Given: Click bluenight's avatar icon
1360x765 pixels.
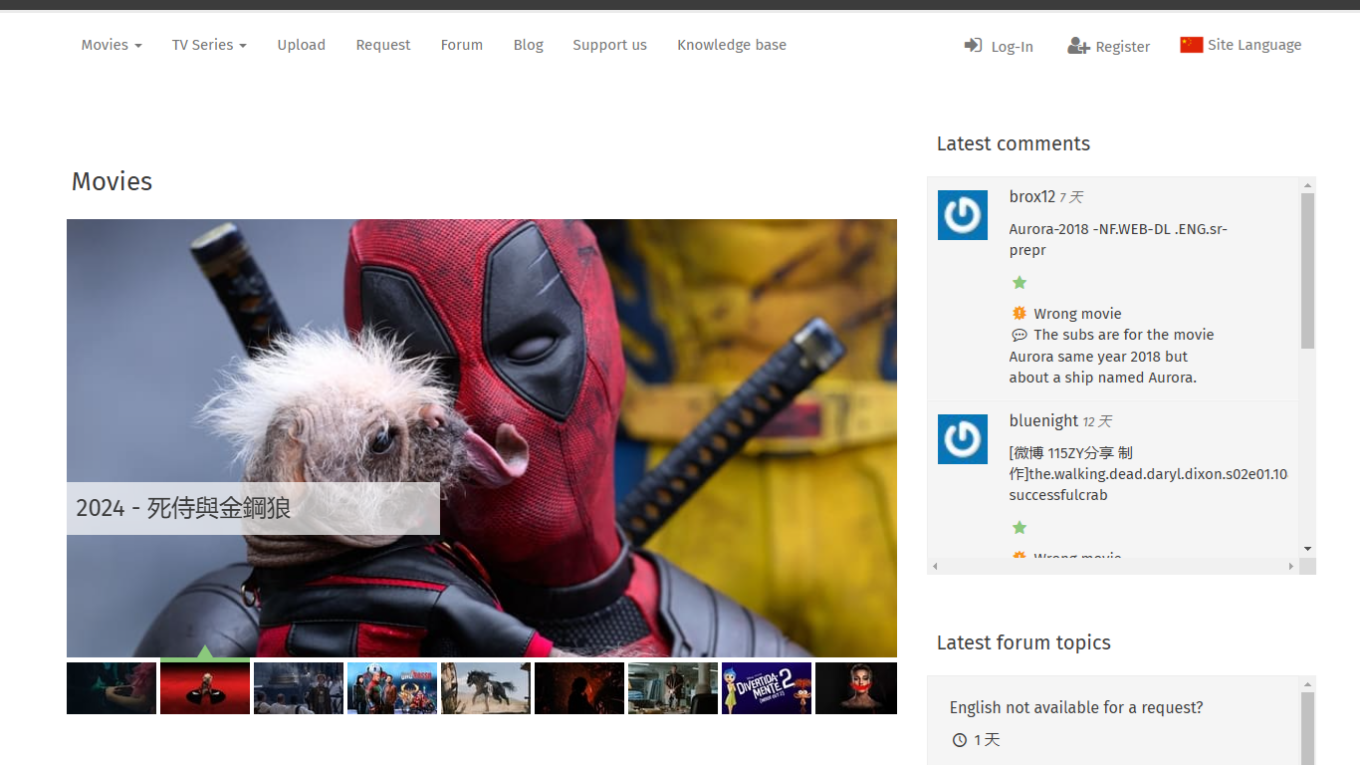Looking at the screenshot, I should (962, 439).
